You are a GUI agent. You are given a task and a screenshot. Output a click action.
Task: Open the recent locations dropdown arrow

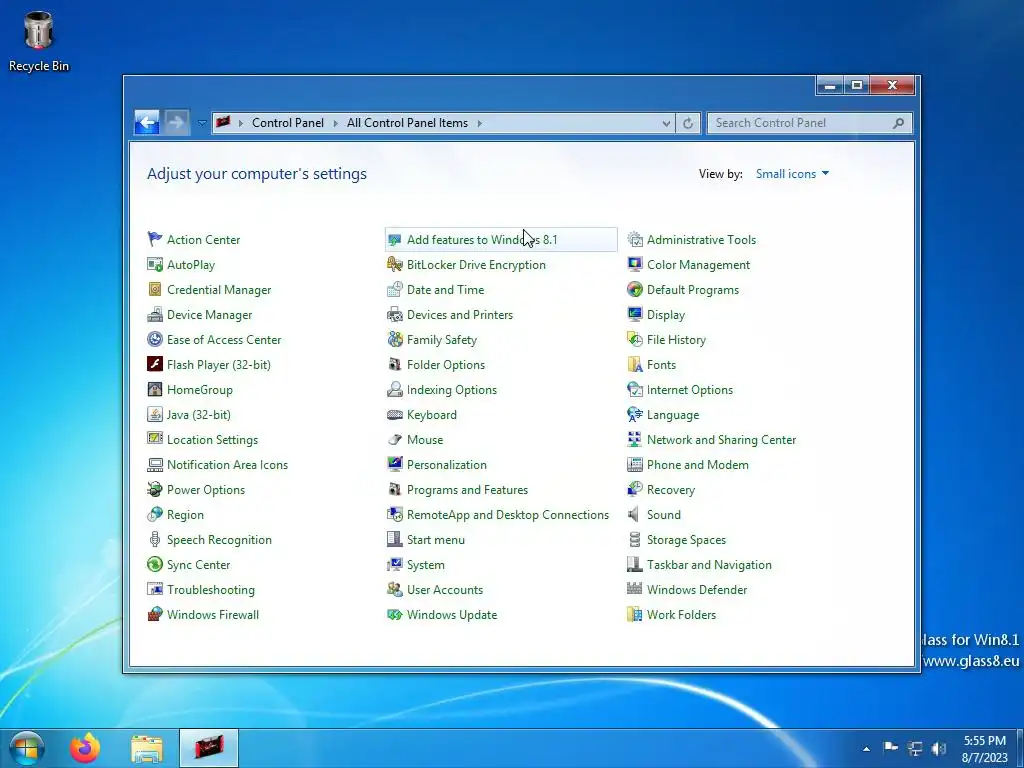point(202,123)
